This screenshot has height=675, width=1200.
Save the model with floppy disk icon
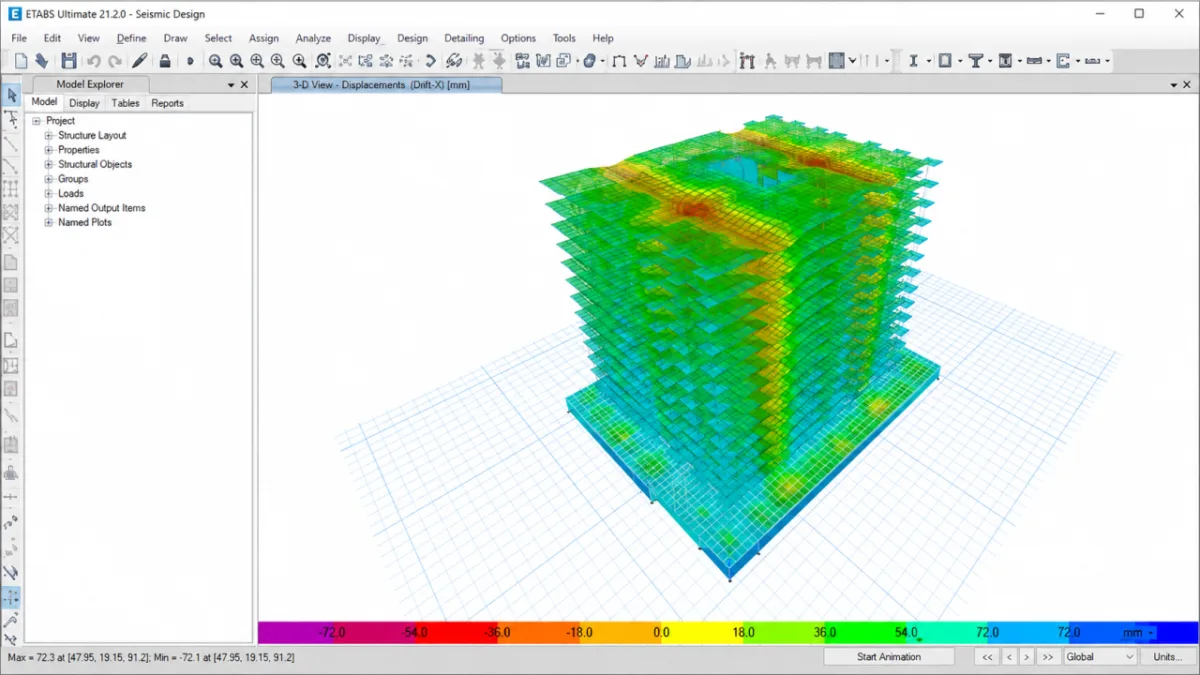coord(69,61)
